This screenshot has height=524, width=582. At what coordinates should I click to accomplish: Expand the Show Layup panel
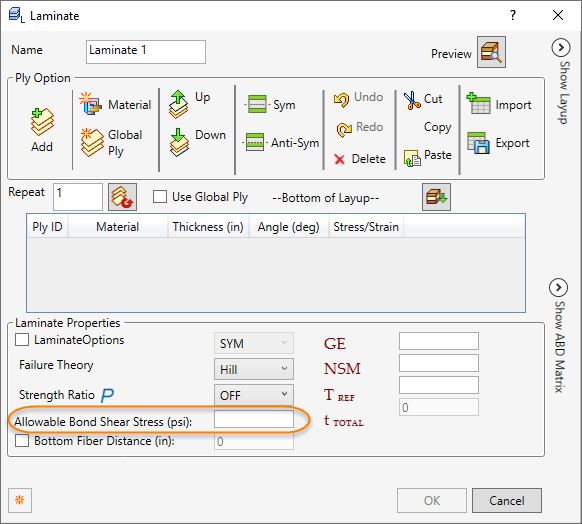coord(560,48)
